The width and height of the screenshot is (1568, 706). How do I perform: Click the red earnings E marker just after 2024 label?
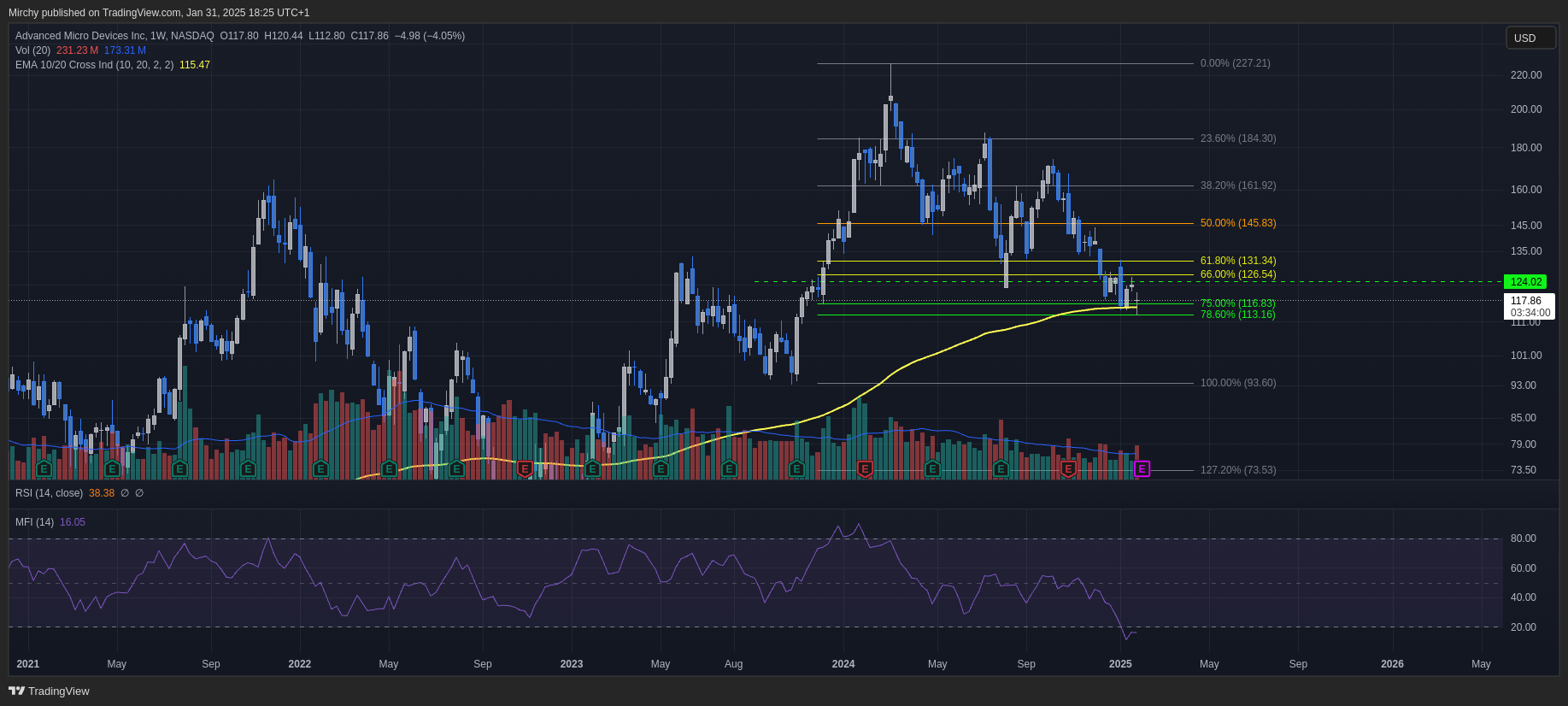pos(865,468)
